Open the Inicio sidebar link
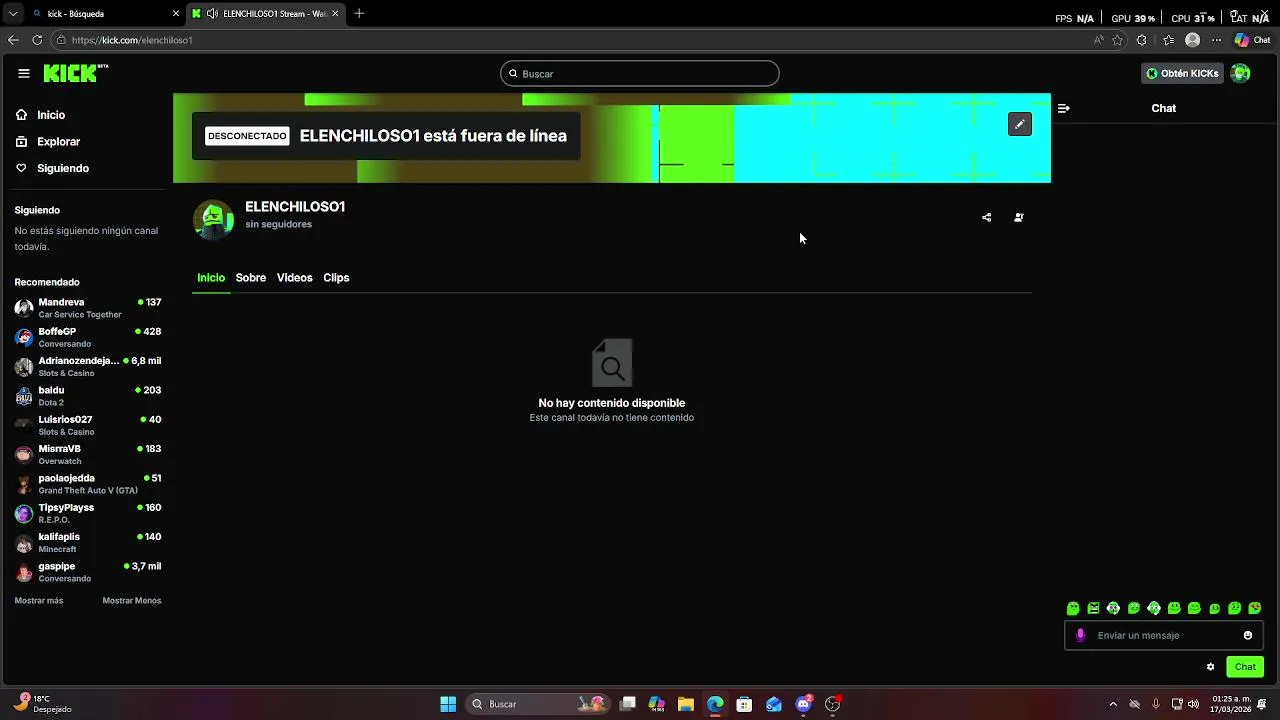 40,115
